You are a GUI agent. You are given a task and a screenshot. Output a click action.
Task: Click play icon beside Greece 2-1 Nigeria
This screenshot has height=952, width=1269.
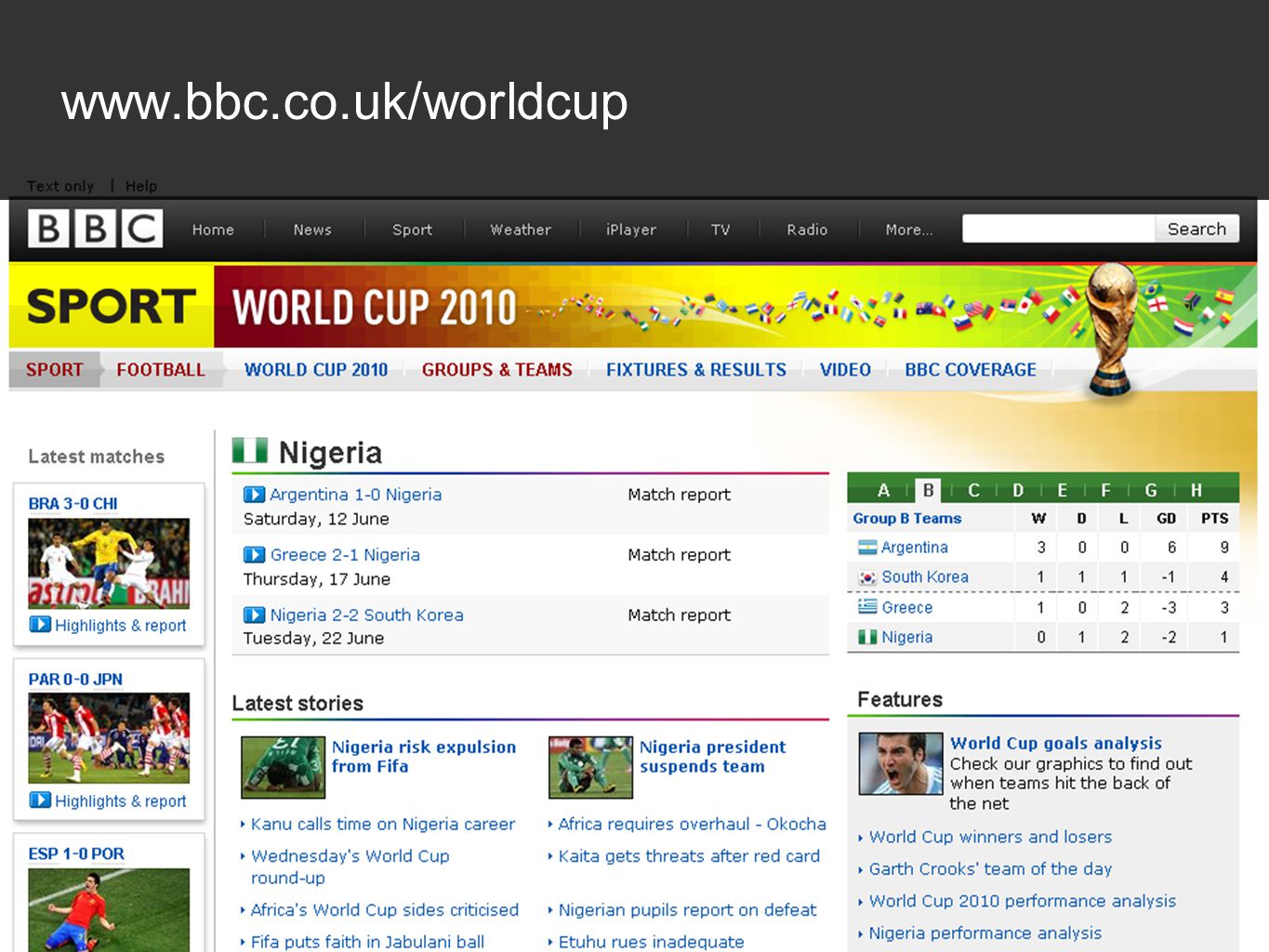(254, 555)
